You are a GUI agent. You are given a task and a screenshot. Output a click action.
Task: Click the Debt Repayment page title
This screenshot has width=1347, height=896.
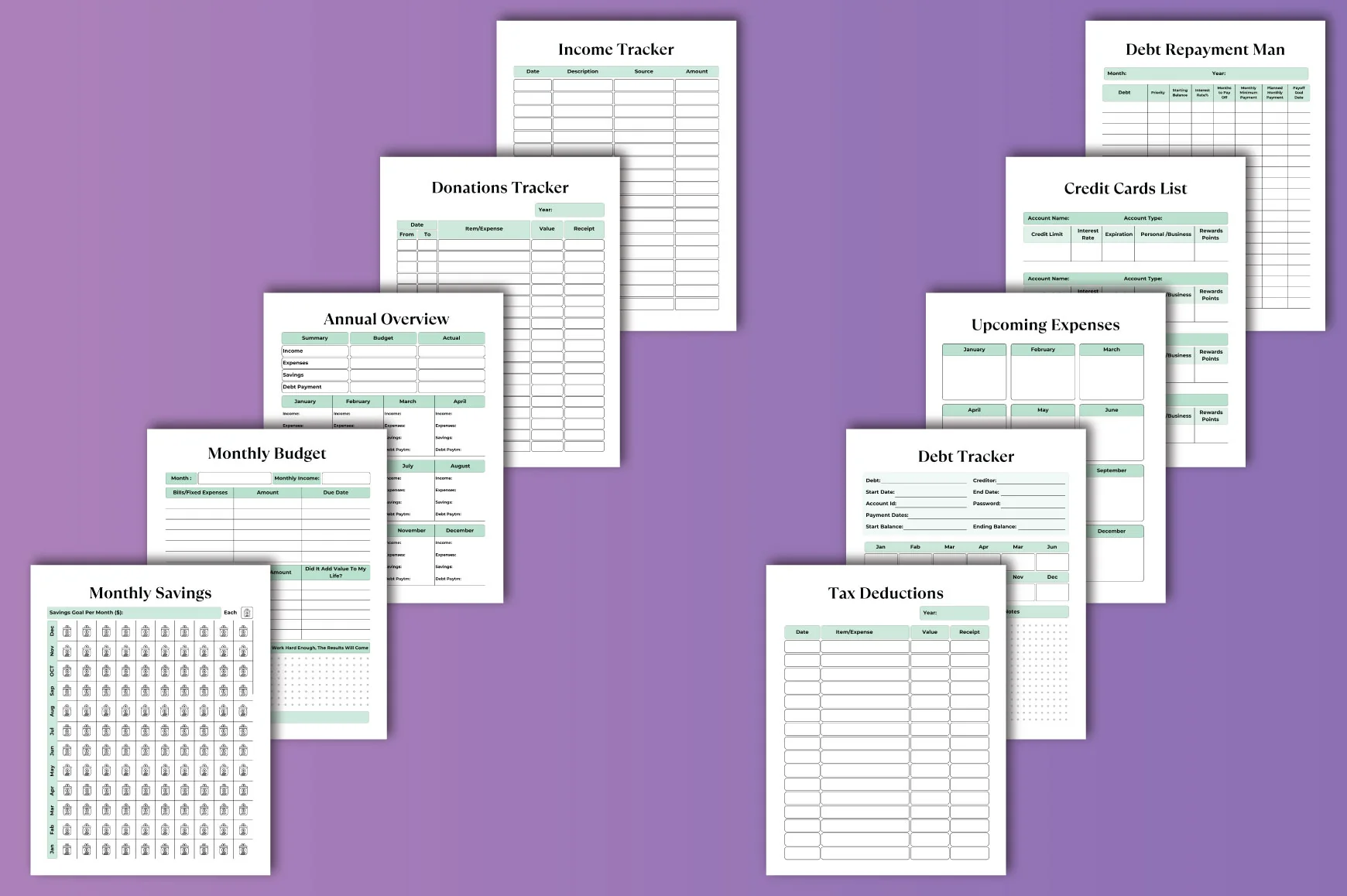coord(1205,50)
